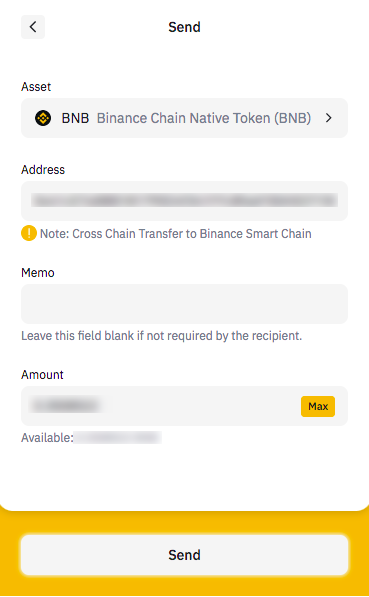This screenshot has width=369, height=597.
Task: Submit transfer with bottom Send button
Action: (x=184, y=555)
